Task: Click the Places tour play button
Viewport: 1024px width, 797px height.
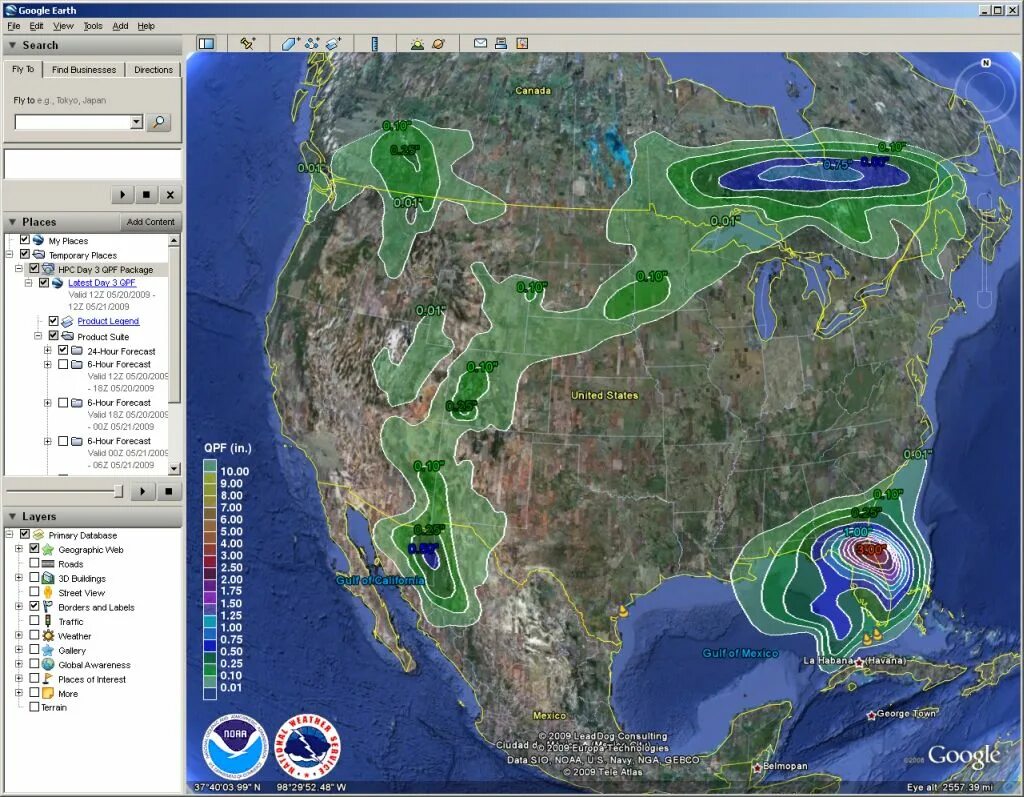Action: [x=142, y=491]
